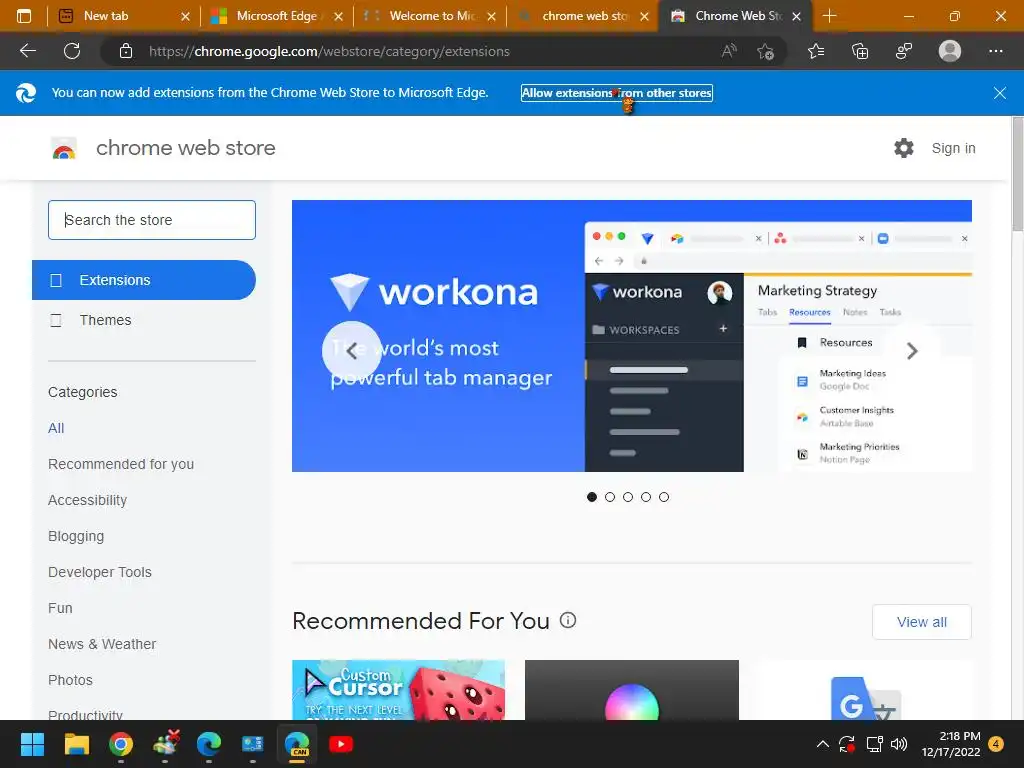Add this page to favorites star
1024x768 pixels.
[765, 51]
